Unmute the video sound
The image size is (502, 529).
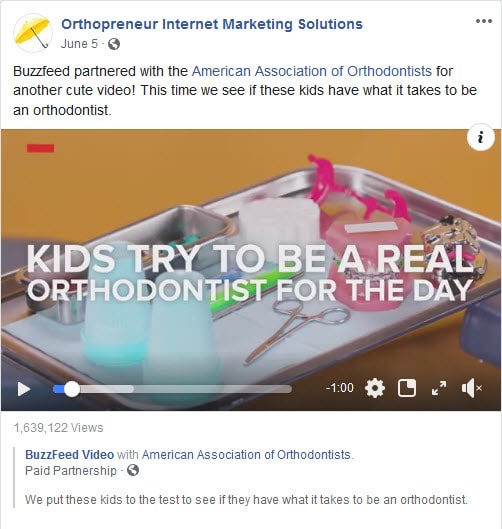pyautogui.click(x=472, y=388)
